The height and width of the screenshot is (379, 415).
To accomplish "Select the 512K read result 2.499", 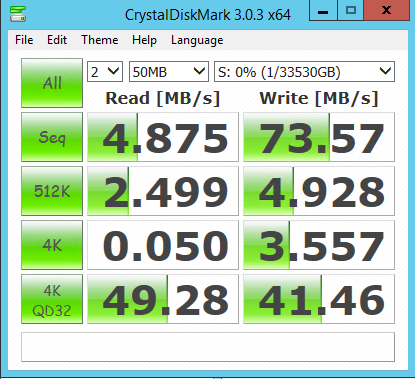I will [163, 191].
